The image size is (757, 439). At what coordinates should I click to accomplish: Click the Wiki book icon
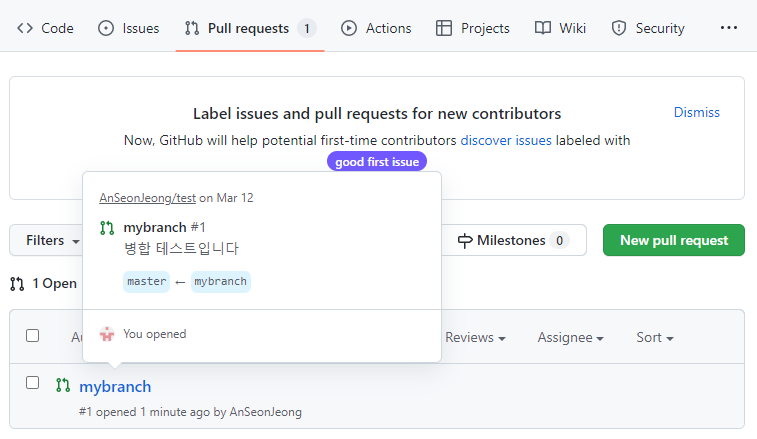click(x=543, y=28)
